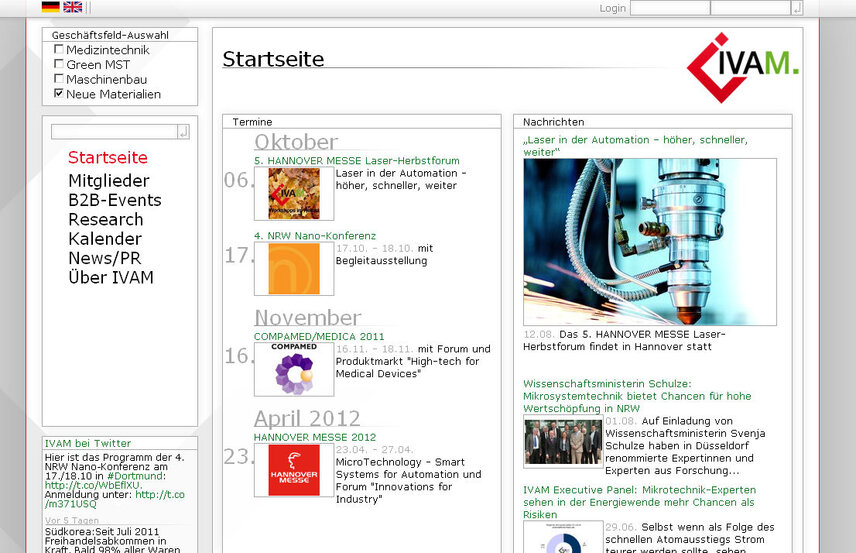Enable the Green MST checkbox
The height and width of the screenshot is (553, 856).
coord(59,64)
